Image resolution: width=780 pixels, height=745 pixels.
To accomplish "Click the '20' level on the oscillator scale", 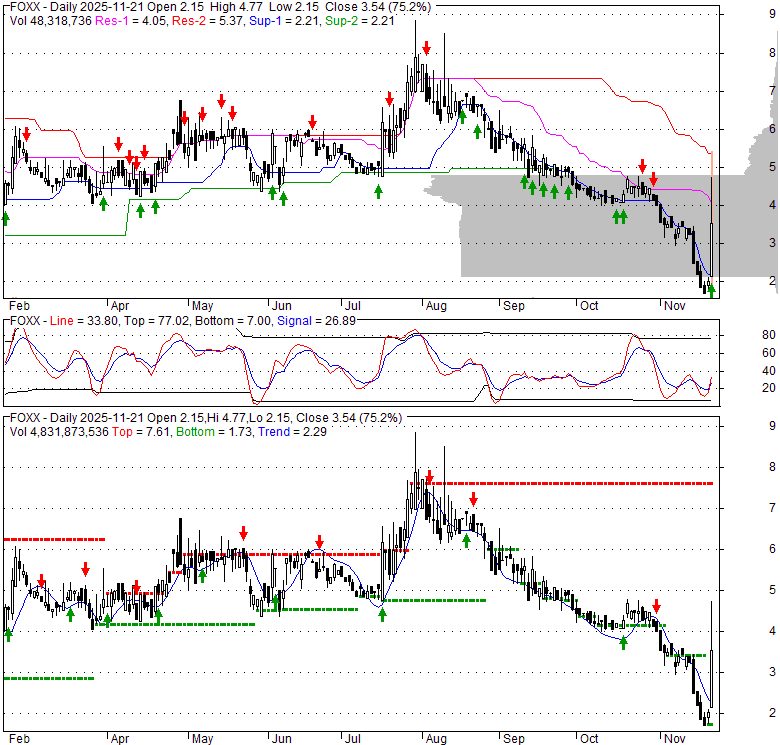I will 769,387.
